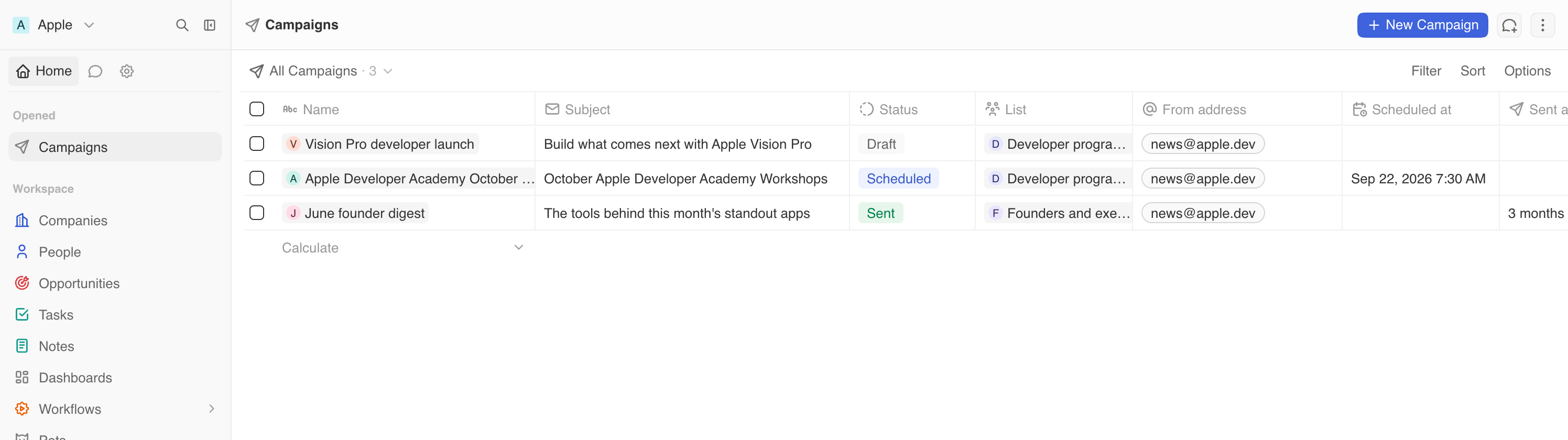1568x440 pixels.
Task: Click the Scheduled status badge
Action: (898, 178)
